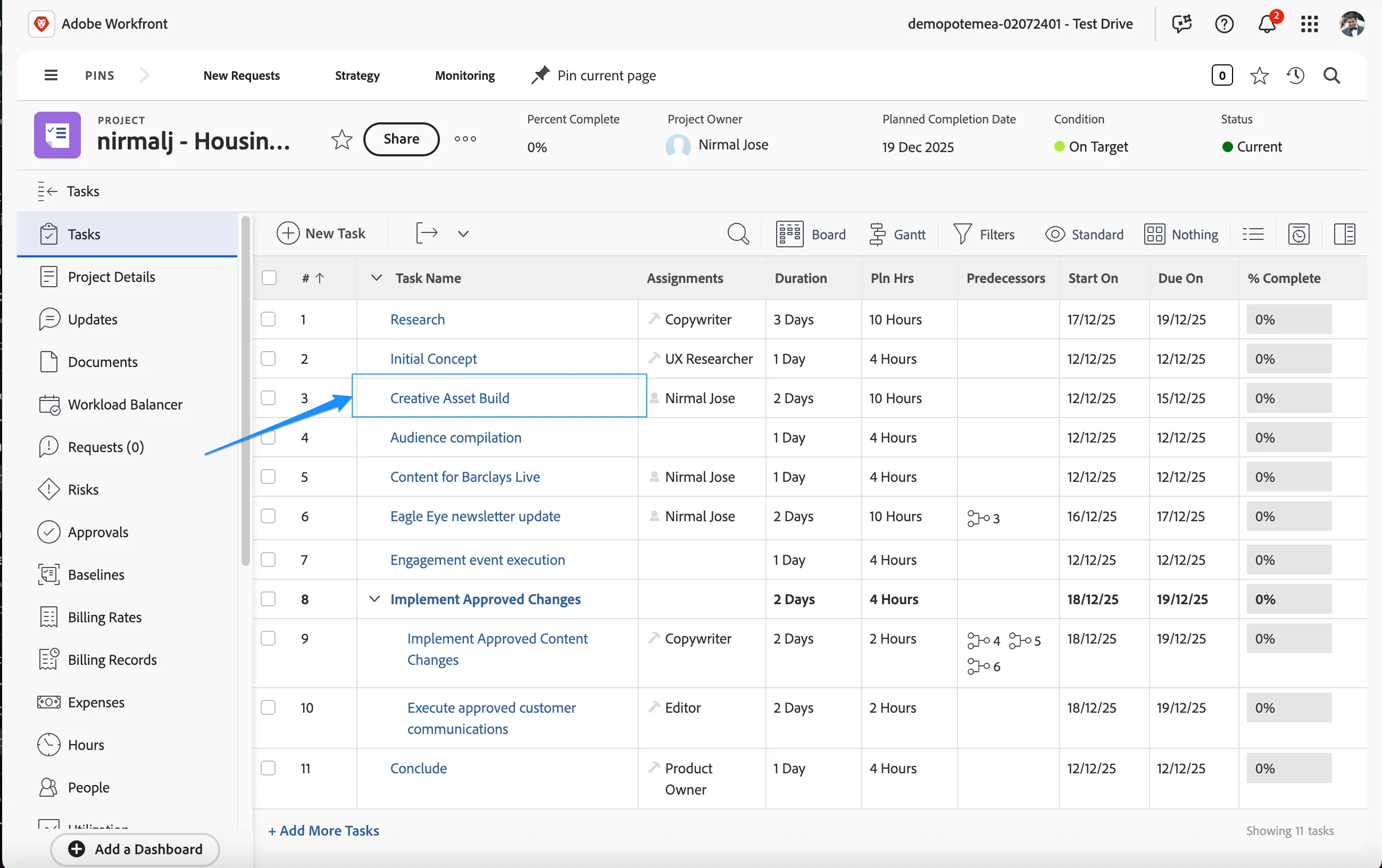This screenshot has height=868, width=1382.
Task: Click the Share button
Action: point(401,139)
